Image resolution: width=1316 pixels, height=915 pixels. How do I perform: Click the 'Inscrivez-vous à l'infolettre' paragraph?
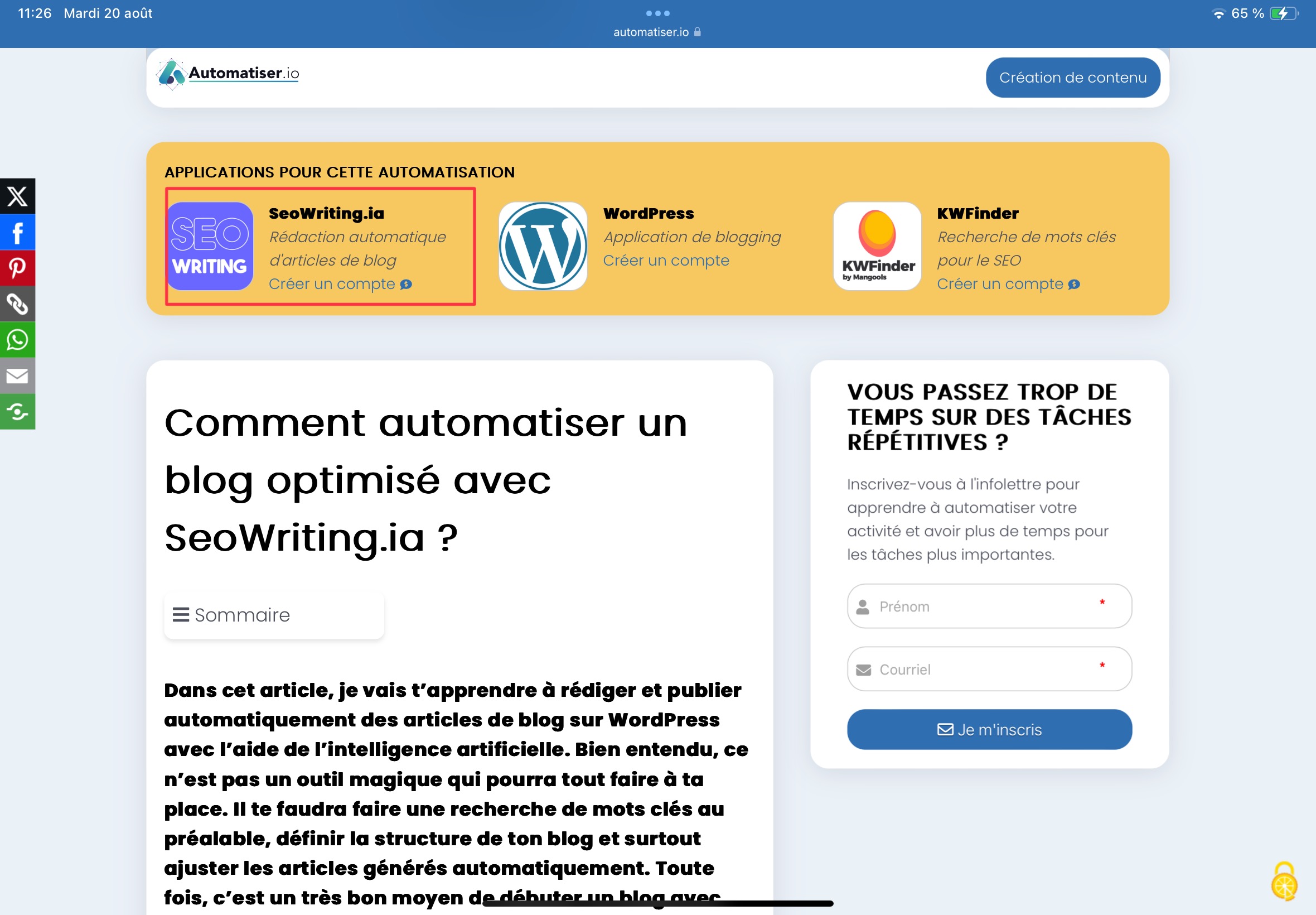(x=978, y=519)
